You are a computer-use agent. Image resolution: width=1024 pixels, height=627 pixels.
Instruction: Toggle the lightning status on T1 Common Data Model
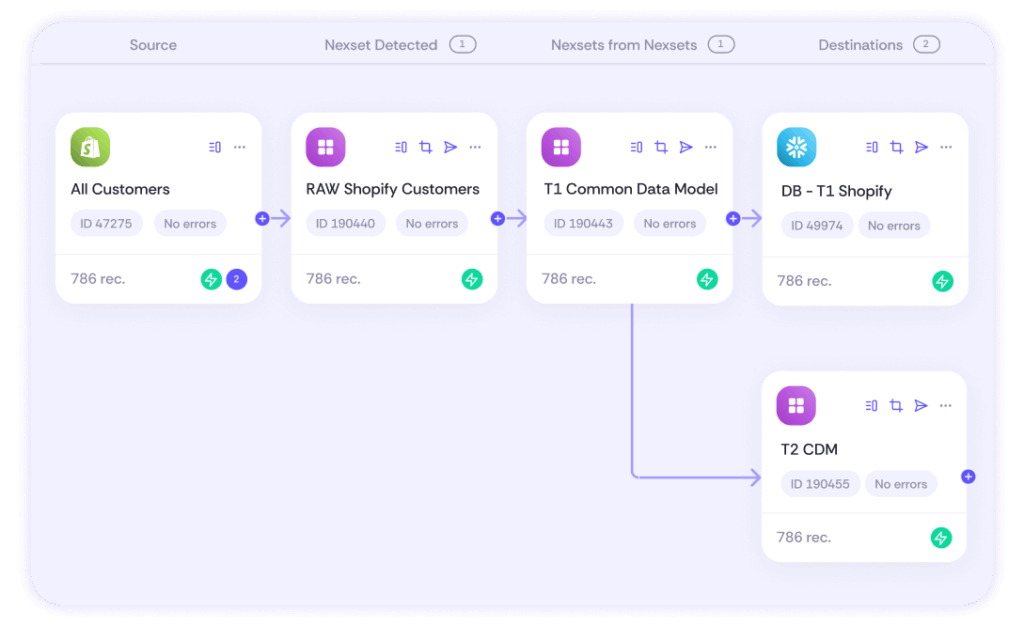(x=708, y=279)
